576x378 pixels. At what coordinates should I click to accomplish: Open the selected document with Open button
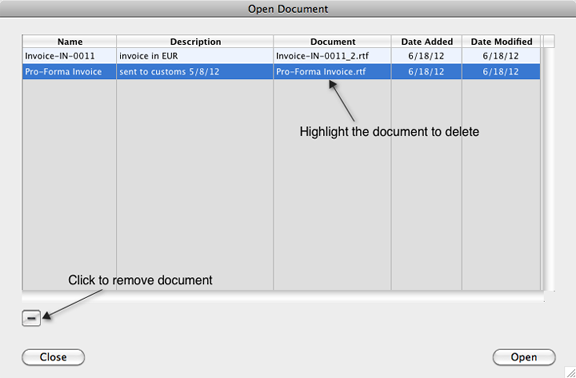(x=524, y=357)
